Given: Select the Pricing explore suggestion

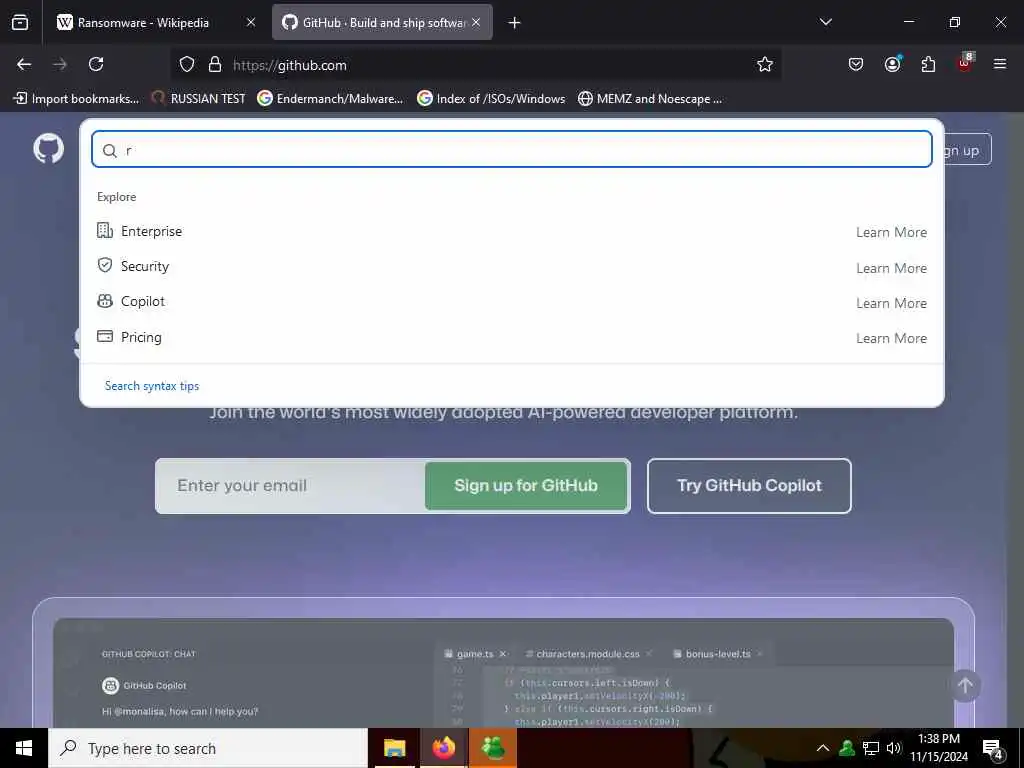Looking at the screenshot, I should [511, 337].
